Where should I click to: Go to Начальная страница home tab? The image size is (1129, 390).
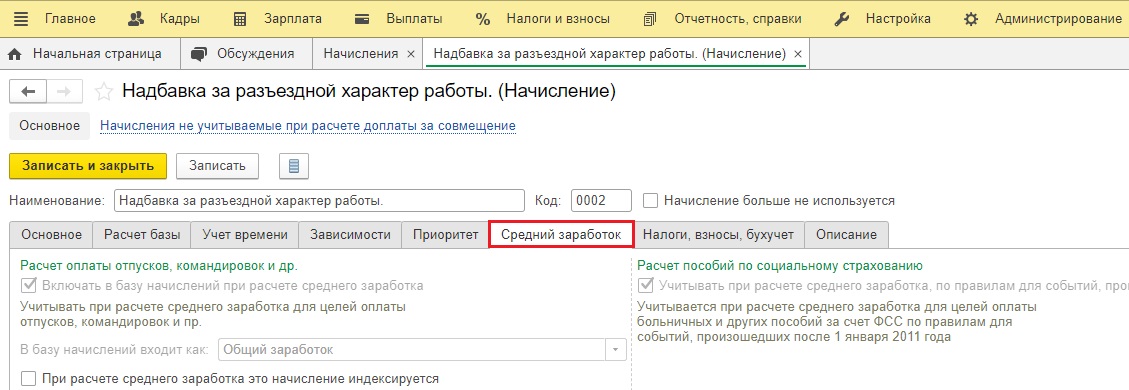coord(84,54)
